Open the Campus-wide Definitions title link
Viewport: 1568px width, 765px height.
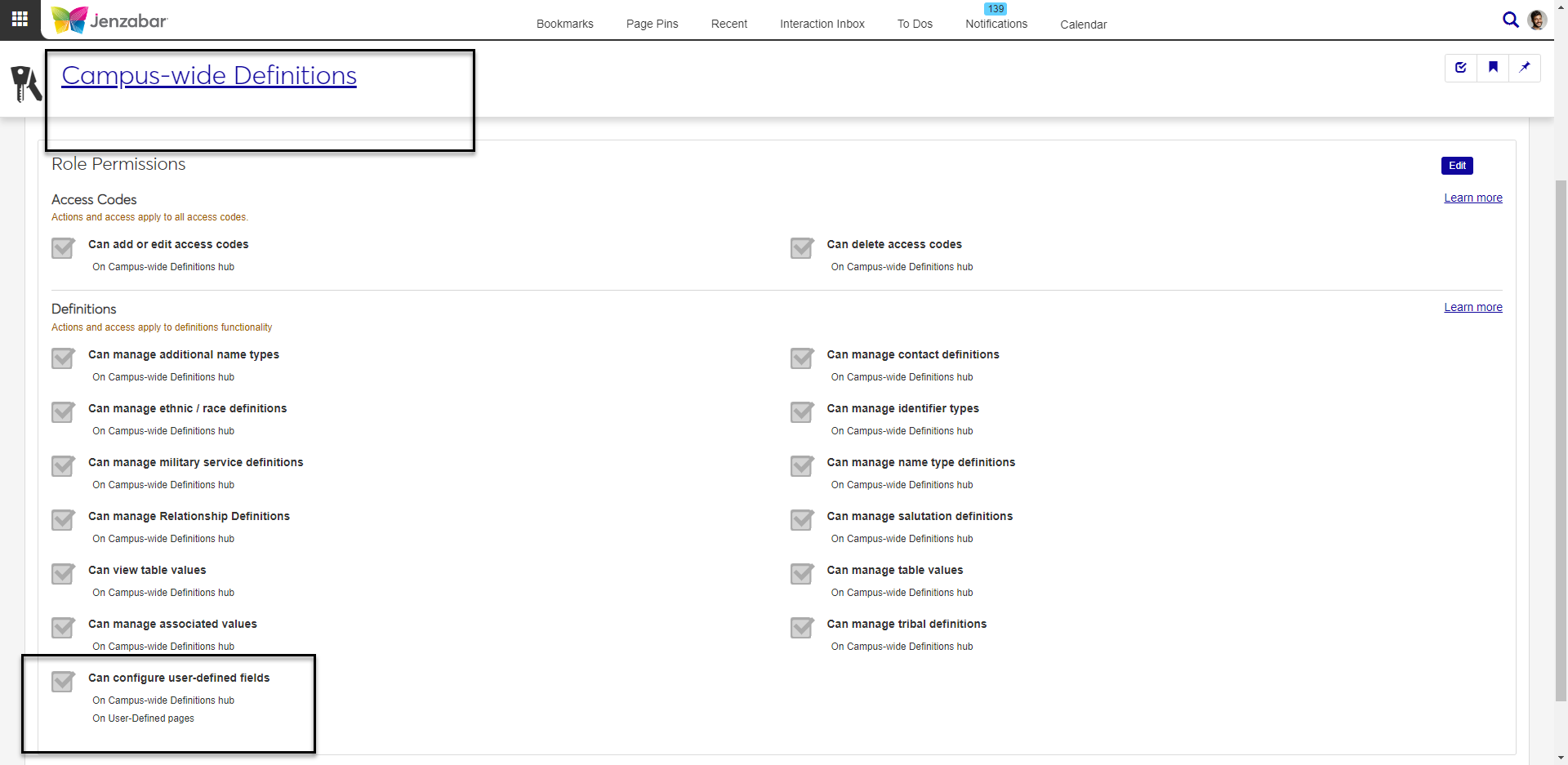(209, 75)
